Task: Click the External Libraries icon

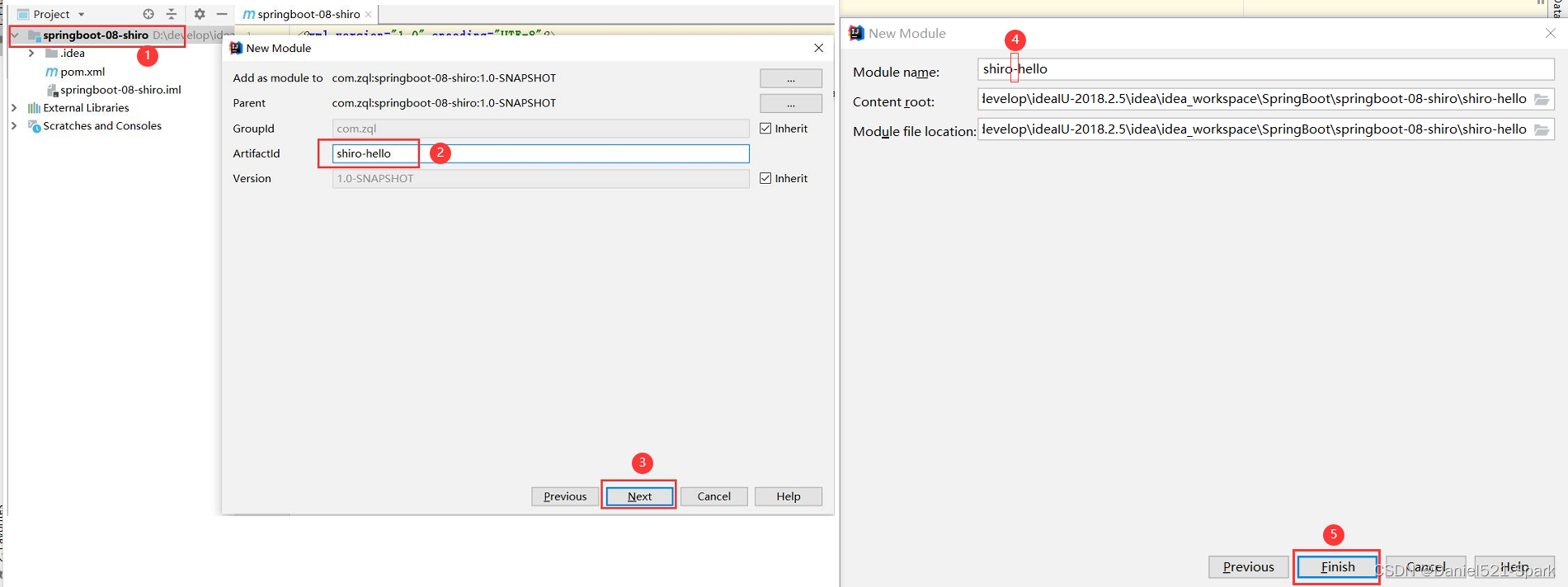Action: [x=34, y=108]
